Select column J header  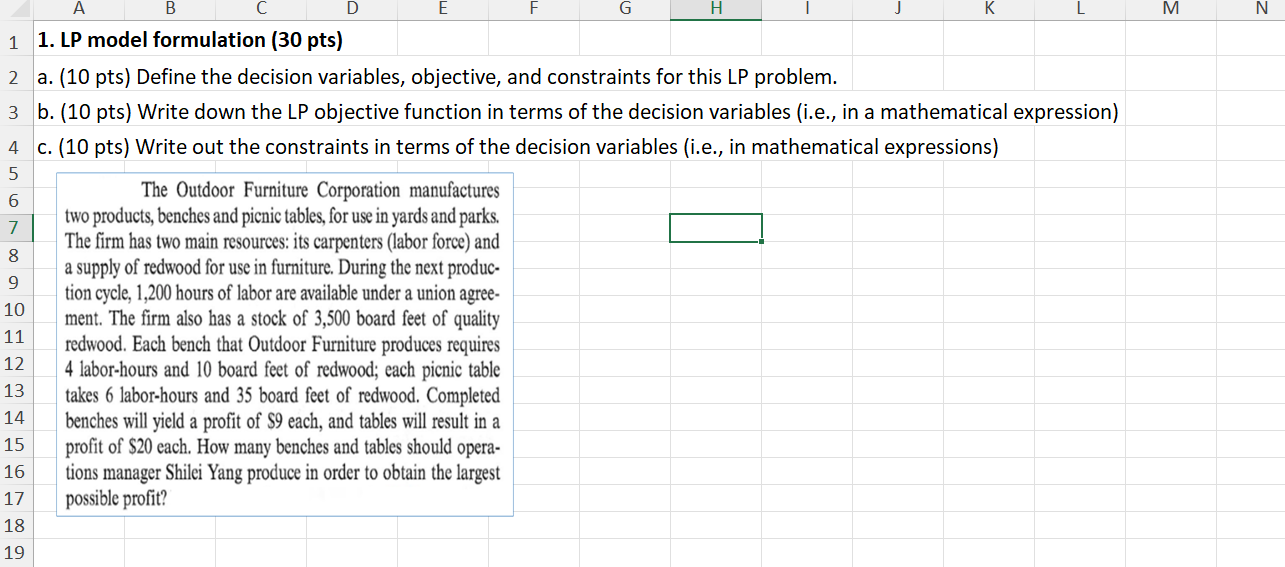898,10
